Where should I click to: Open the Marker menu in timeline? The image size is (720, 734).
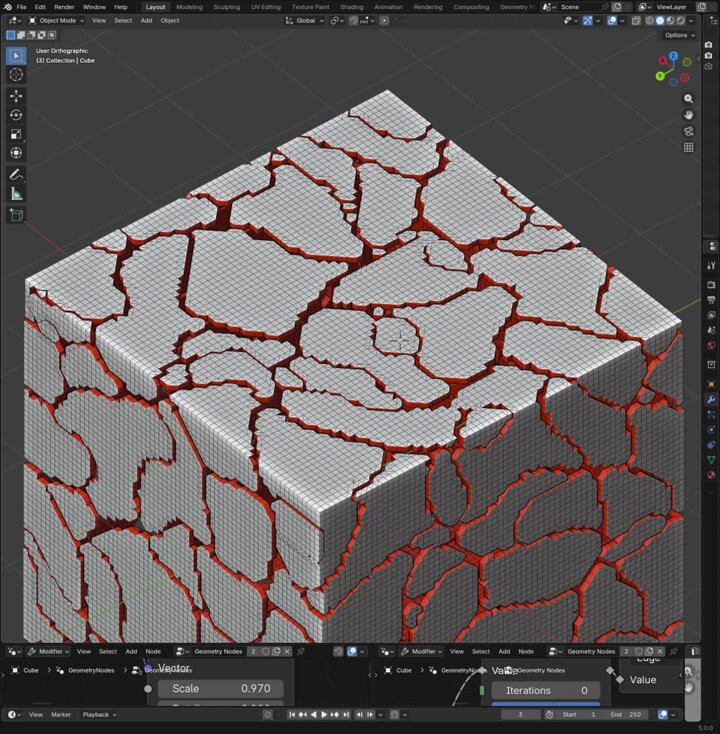[x=61, y=714]
